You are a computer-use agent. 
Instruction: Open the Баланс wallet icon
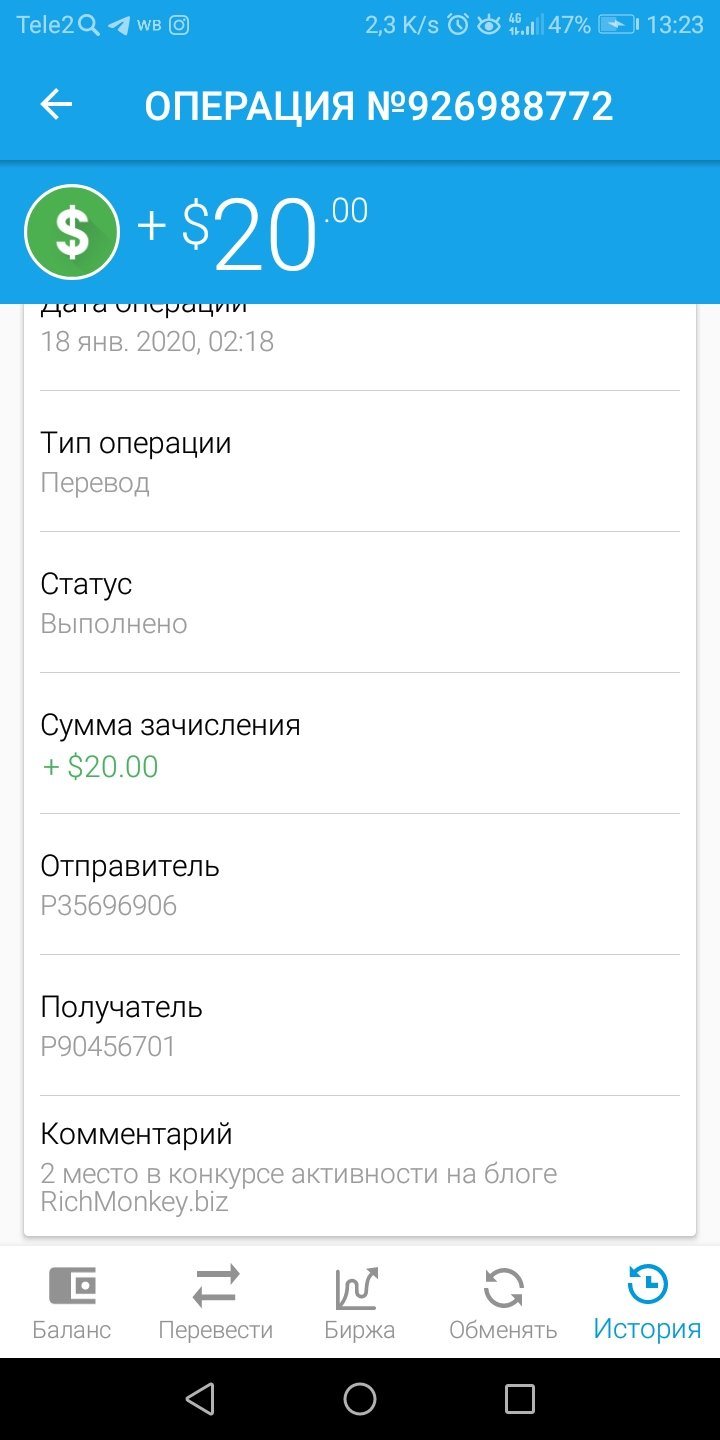[72, 1286]
